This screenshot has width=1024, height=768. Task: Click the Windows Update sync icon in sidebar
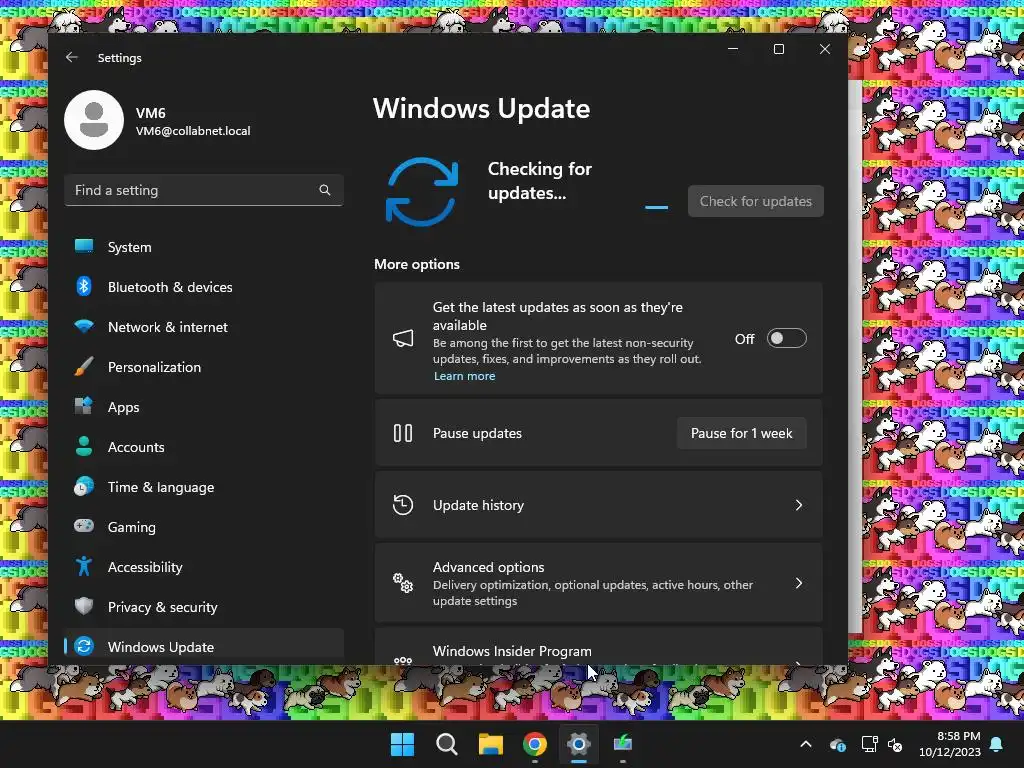tap(84, 646)
